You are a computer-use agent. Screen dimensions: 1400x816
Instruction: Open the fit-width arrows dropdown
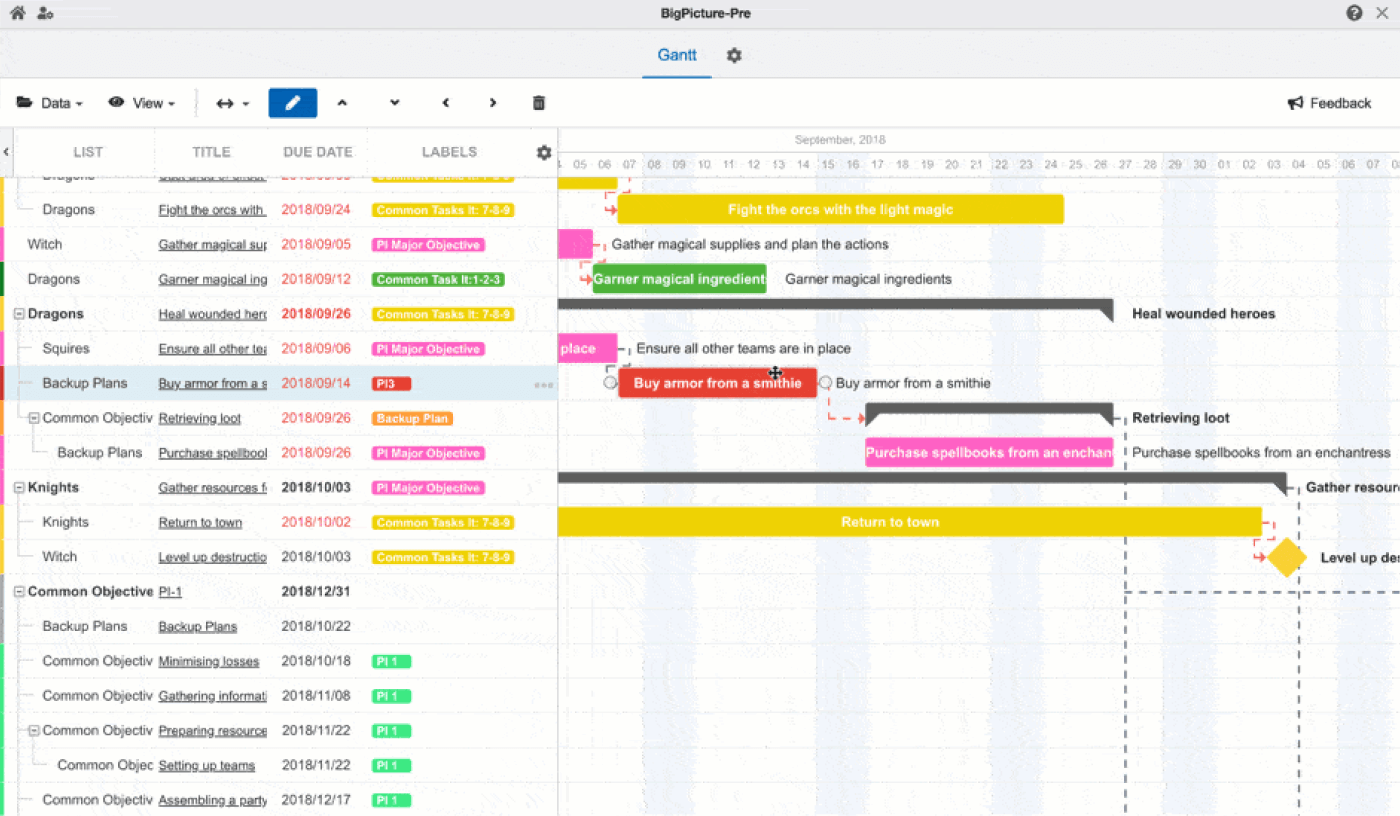[x=232, y=103]
